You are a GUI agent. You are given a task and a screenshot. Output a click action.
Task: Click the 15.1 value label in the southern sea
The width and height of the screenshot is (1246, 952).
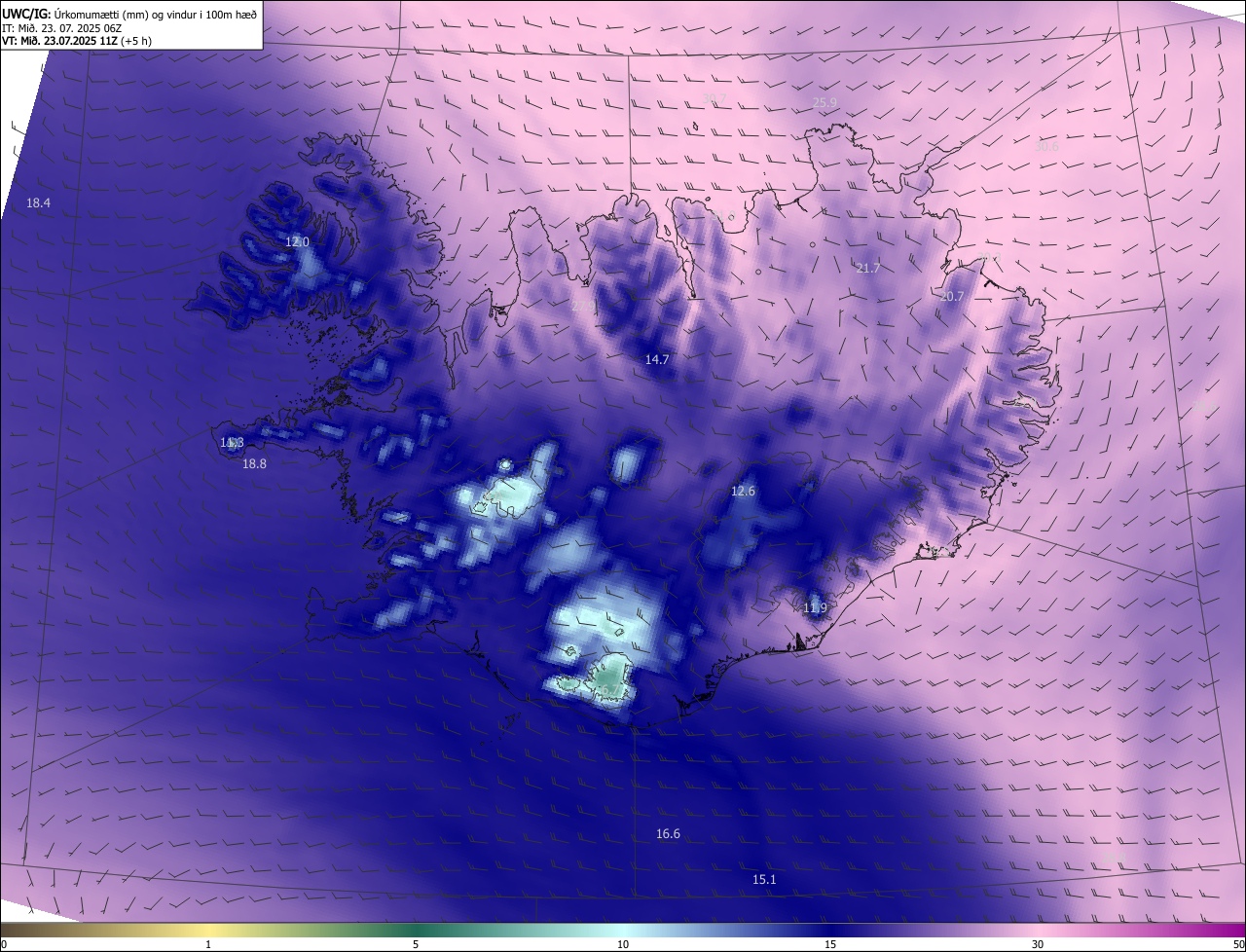(x=764, y=880)
